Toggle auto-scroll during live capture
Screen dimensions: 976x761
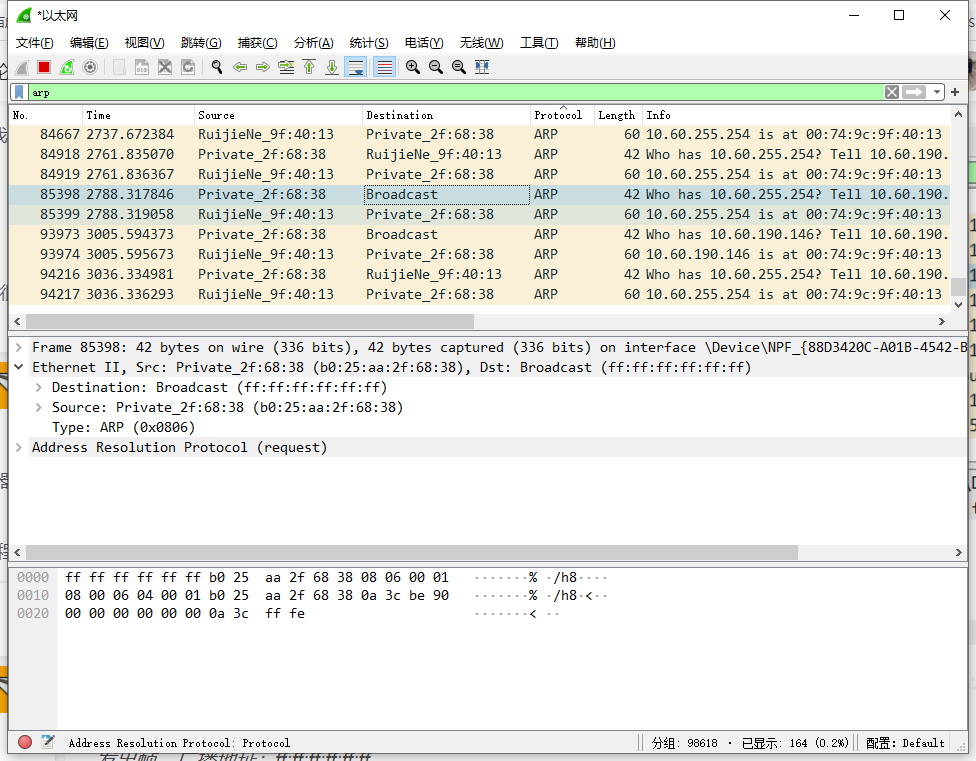pyautogui.click(x=355, y=67)
